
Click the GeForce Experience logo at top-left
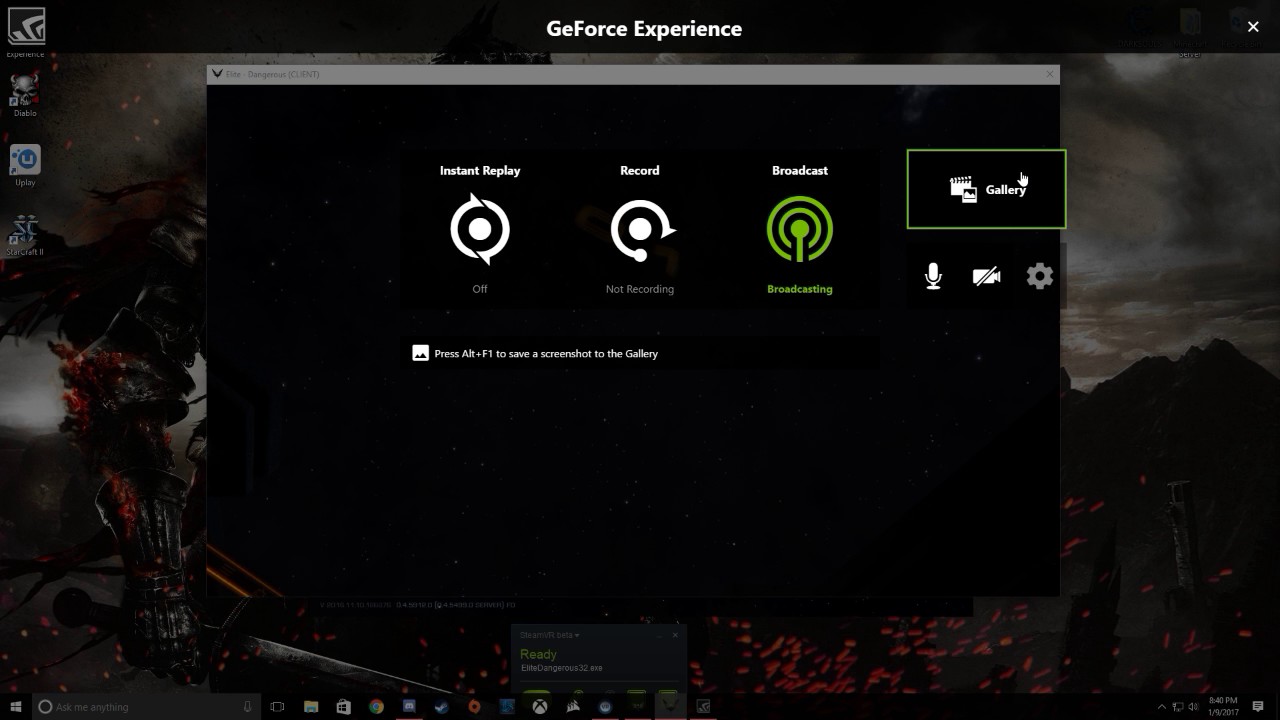tap(26, 27)
